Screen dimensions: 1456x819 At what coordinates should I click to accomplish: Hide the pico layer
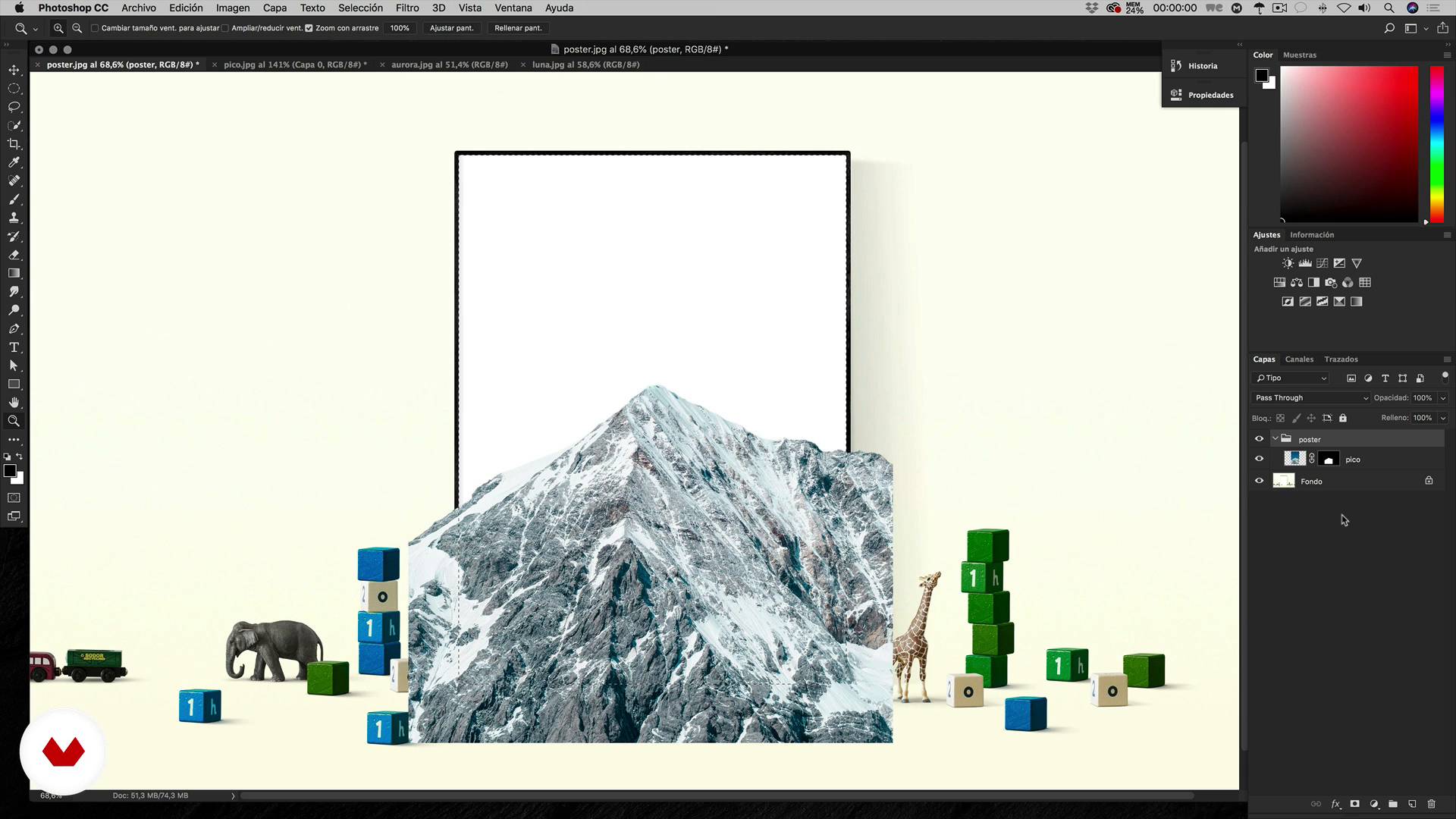point(1259,459)
